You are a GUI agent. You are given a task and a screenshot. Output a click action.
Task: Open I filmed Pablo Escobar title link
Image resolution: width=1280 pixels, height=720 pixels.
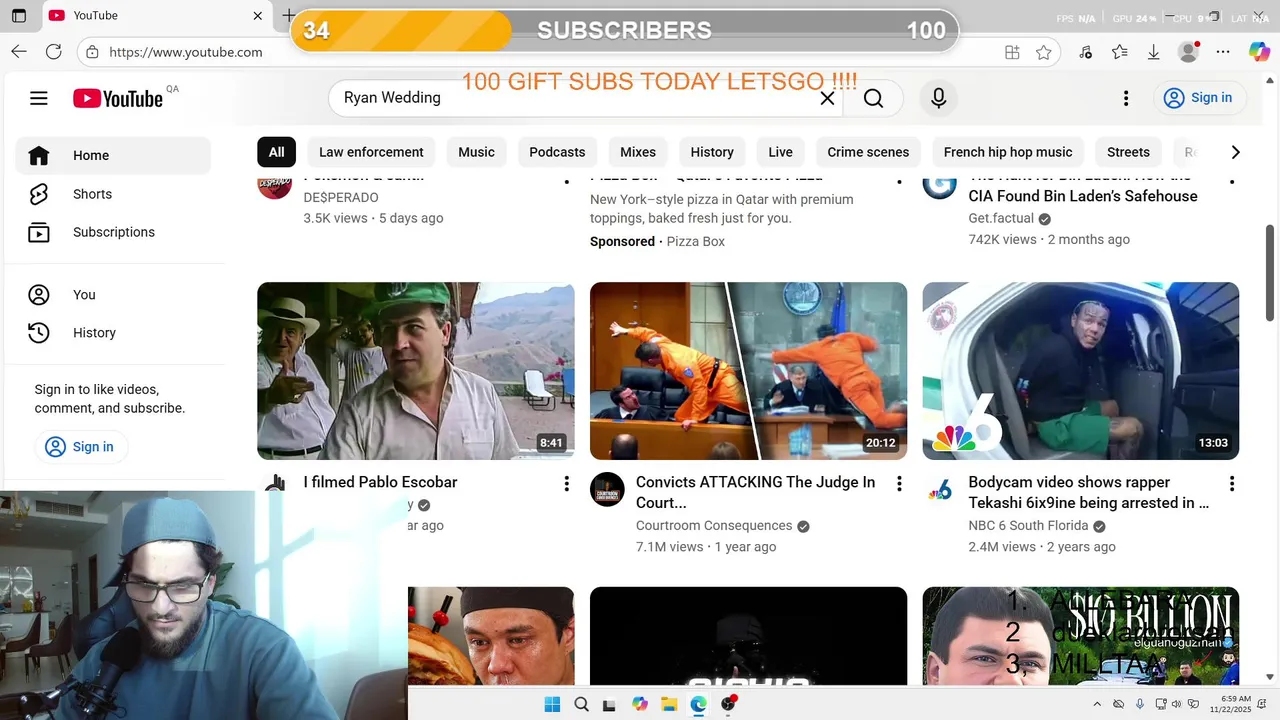pyautogui.click(x=380, y=482)
